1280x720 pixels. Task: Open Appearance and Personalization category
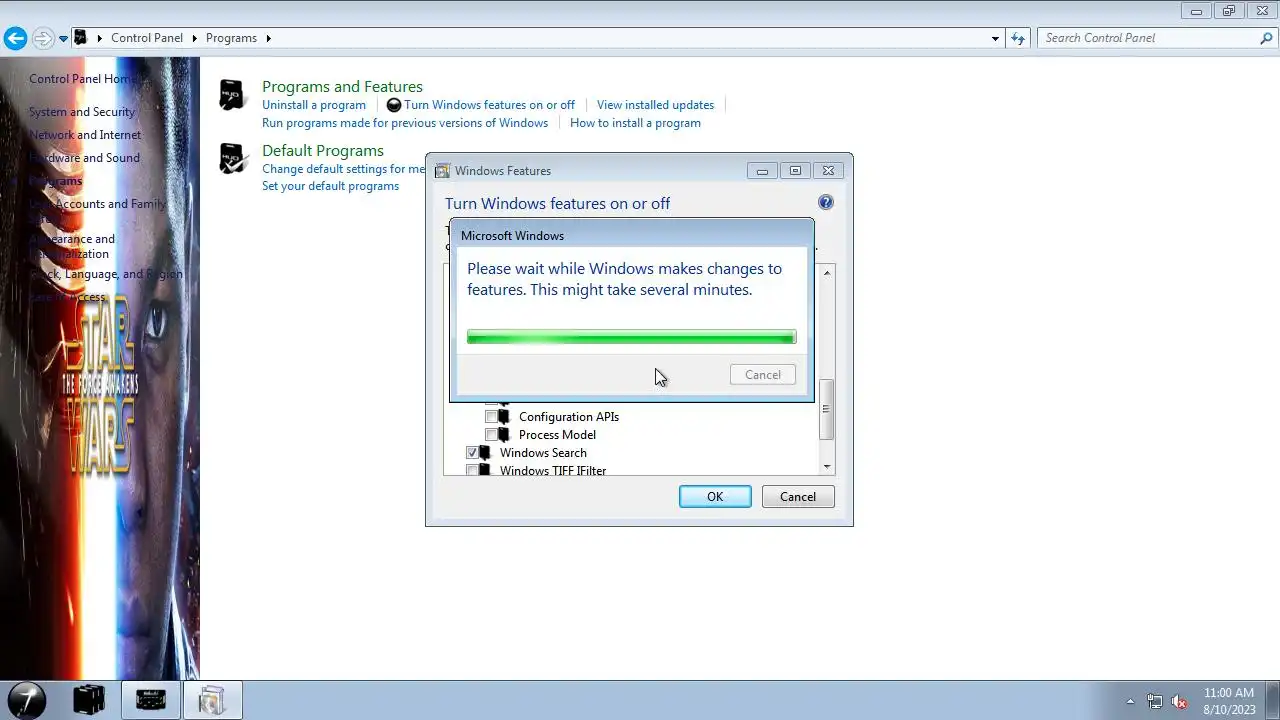click(72, 246)
